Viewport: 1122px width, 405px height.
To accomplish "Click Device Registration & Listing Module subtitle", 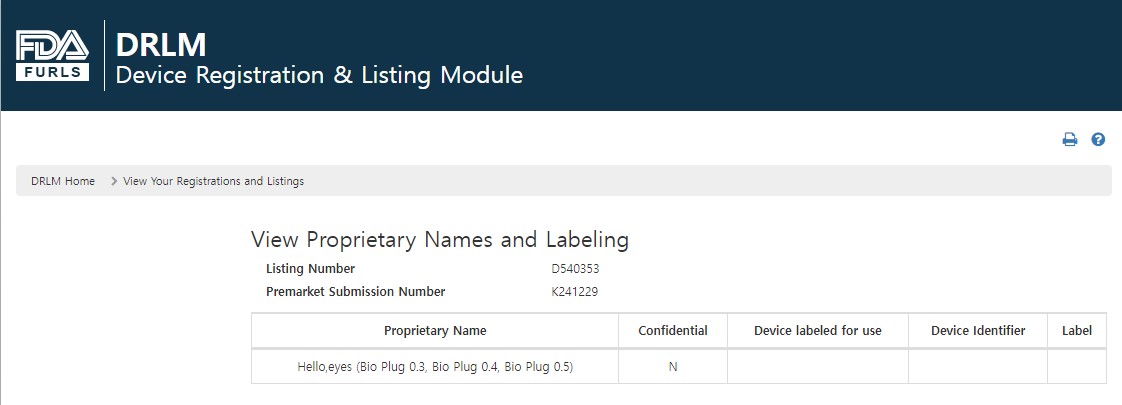I will click(319, 75).
